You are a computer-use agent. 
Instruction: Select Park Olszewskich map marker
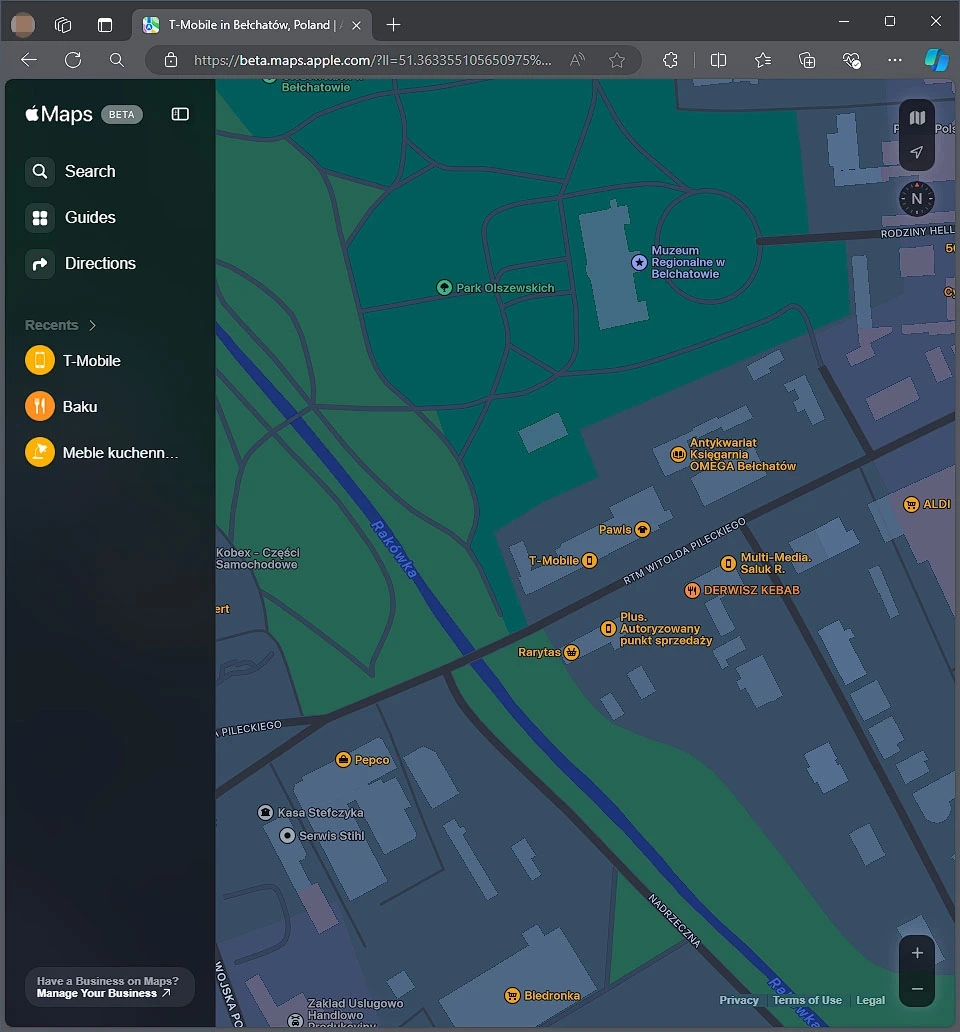tap(444, 288)
